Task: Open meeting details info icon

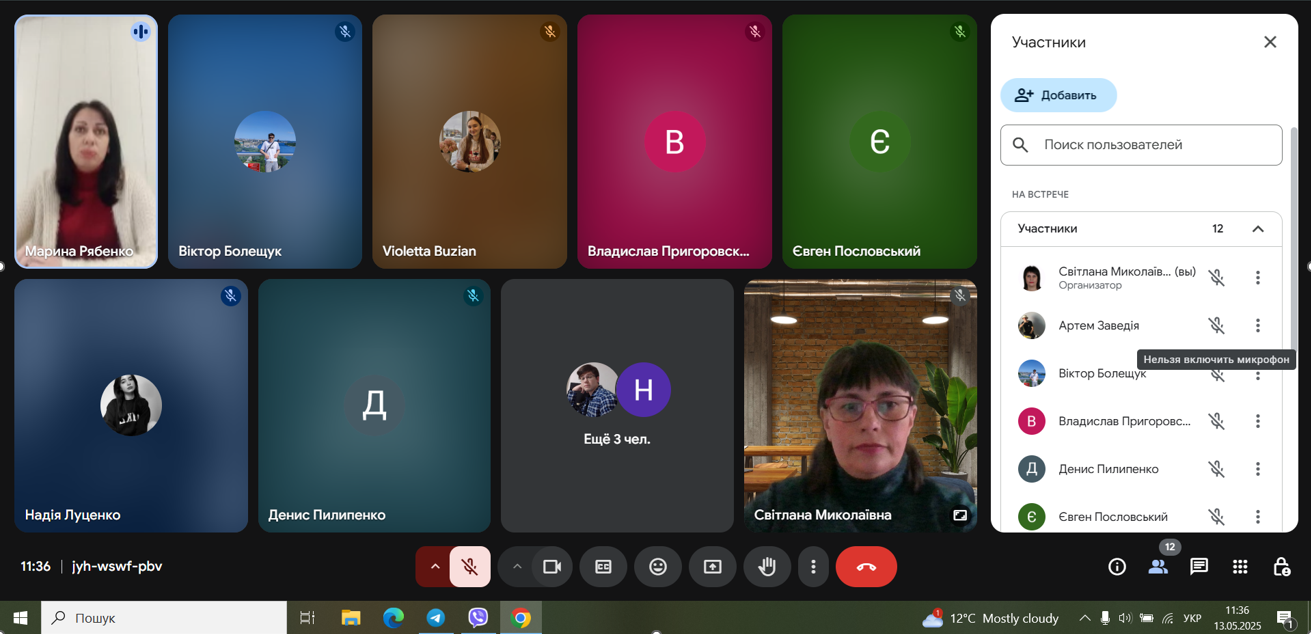Action: tap(1117, 567)
